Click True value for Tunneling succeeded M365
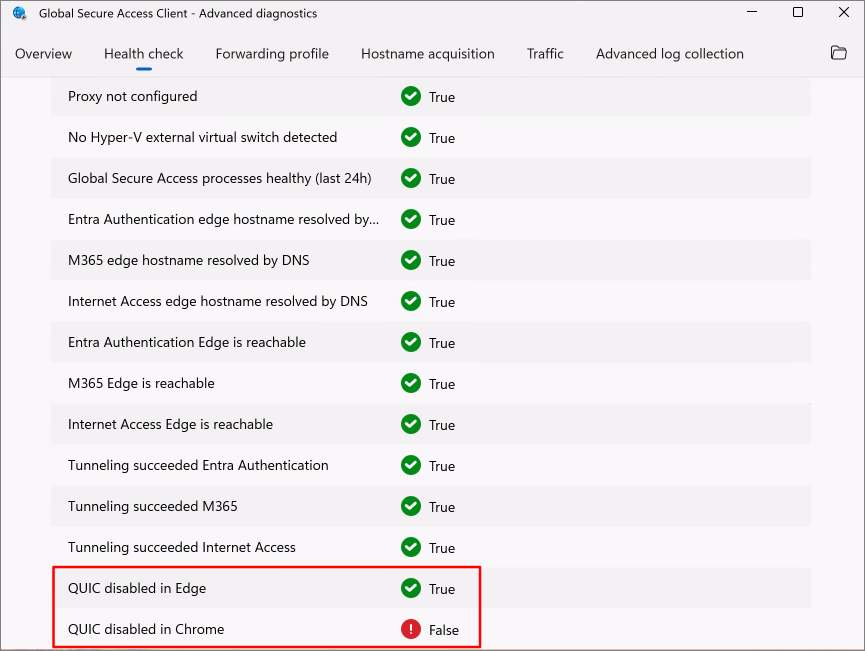 coord(442,508)
